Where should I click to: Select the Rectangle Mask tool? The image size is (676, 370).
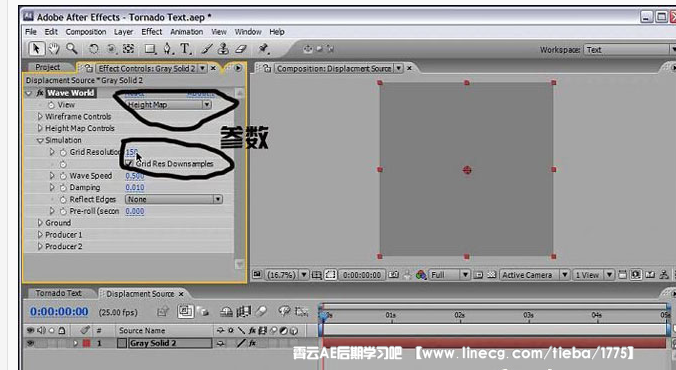pyautogui.click(x=150, y=49)
